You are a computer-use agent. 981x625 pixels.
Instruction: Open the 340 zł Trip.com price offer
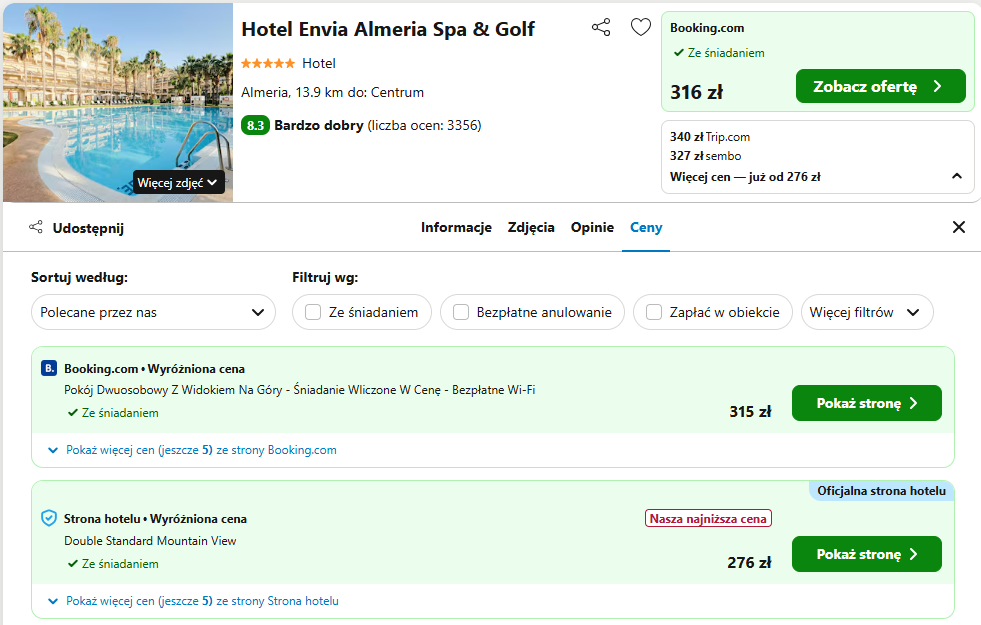(x=709, y=136)
